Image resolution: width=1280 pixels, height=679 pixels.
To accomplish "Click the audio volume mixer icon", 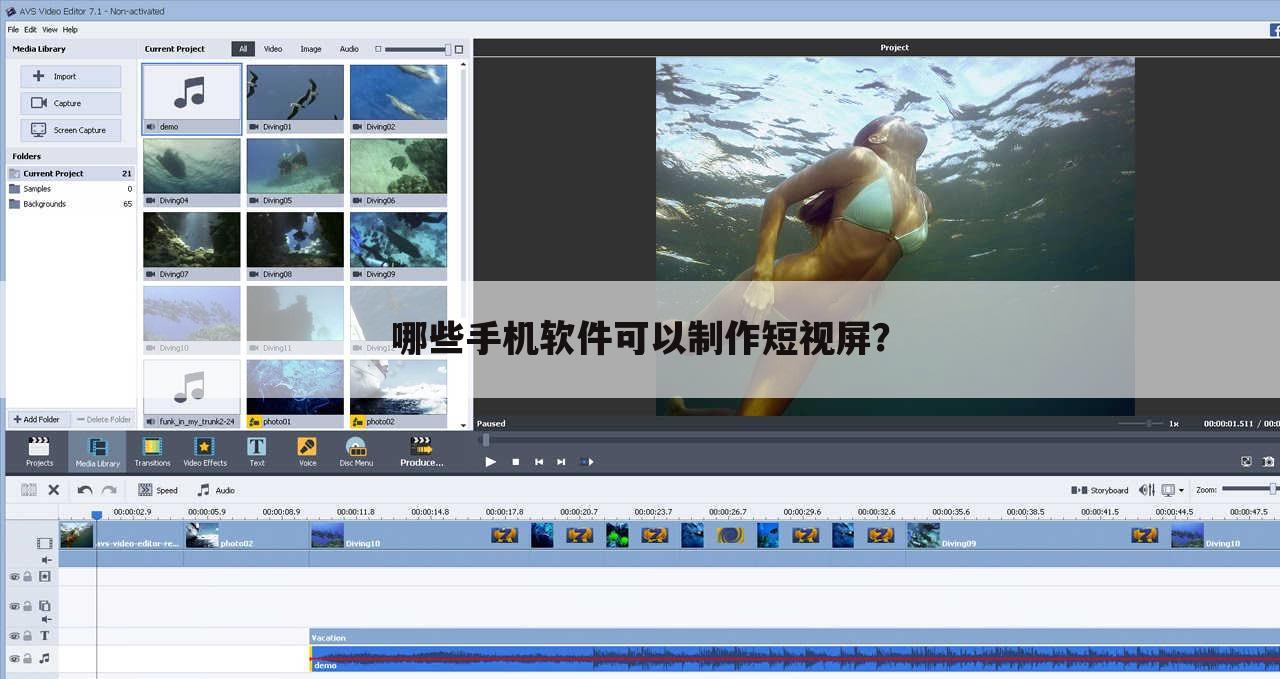I will click(x=1146, y=490).
